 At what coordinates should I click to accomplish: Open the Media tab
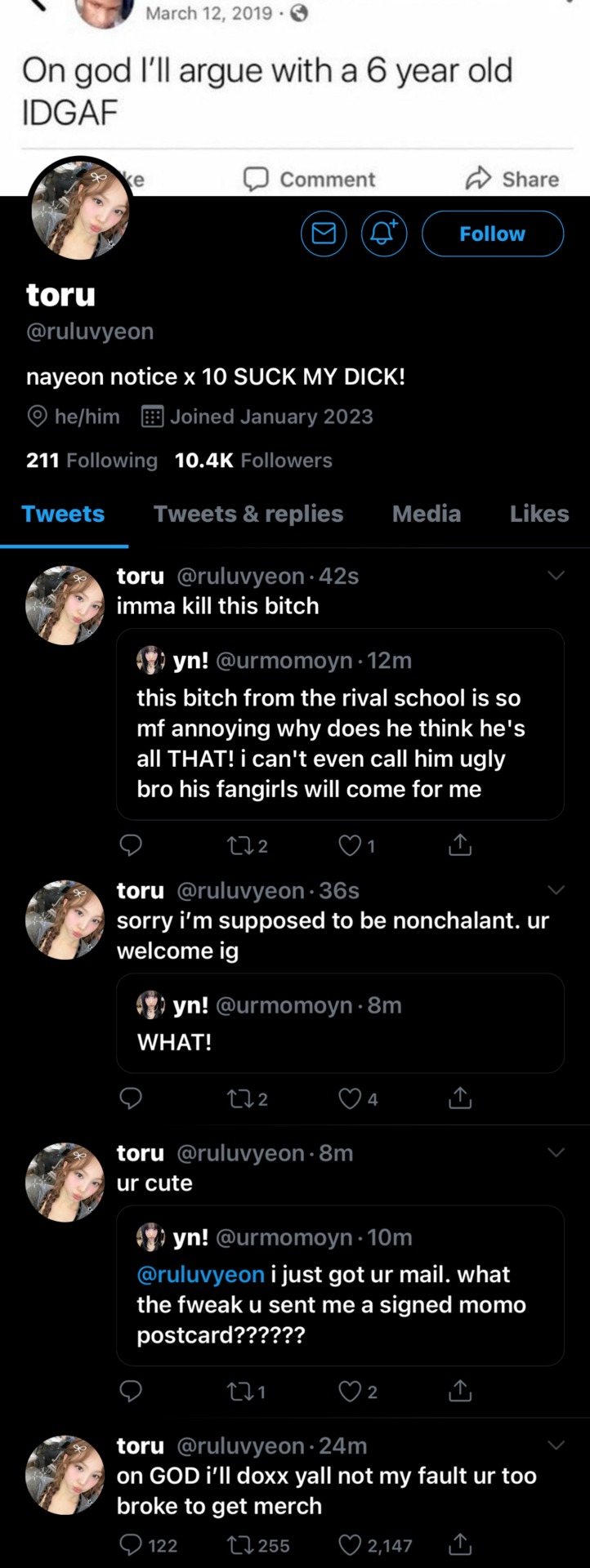pos(427,514)
